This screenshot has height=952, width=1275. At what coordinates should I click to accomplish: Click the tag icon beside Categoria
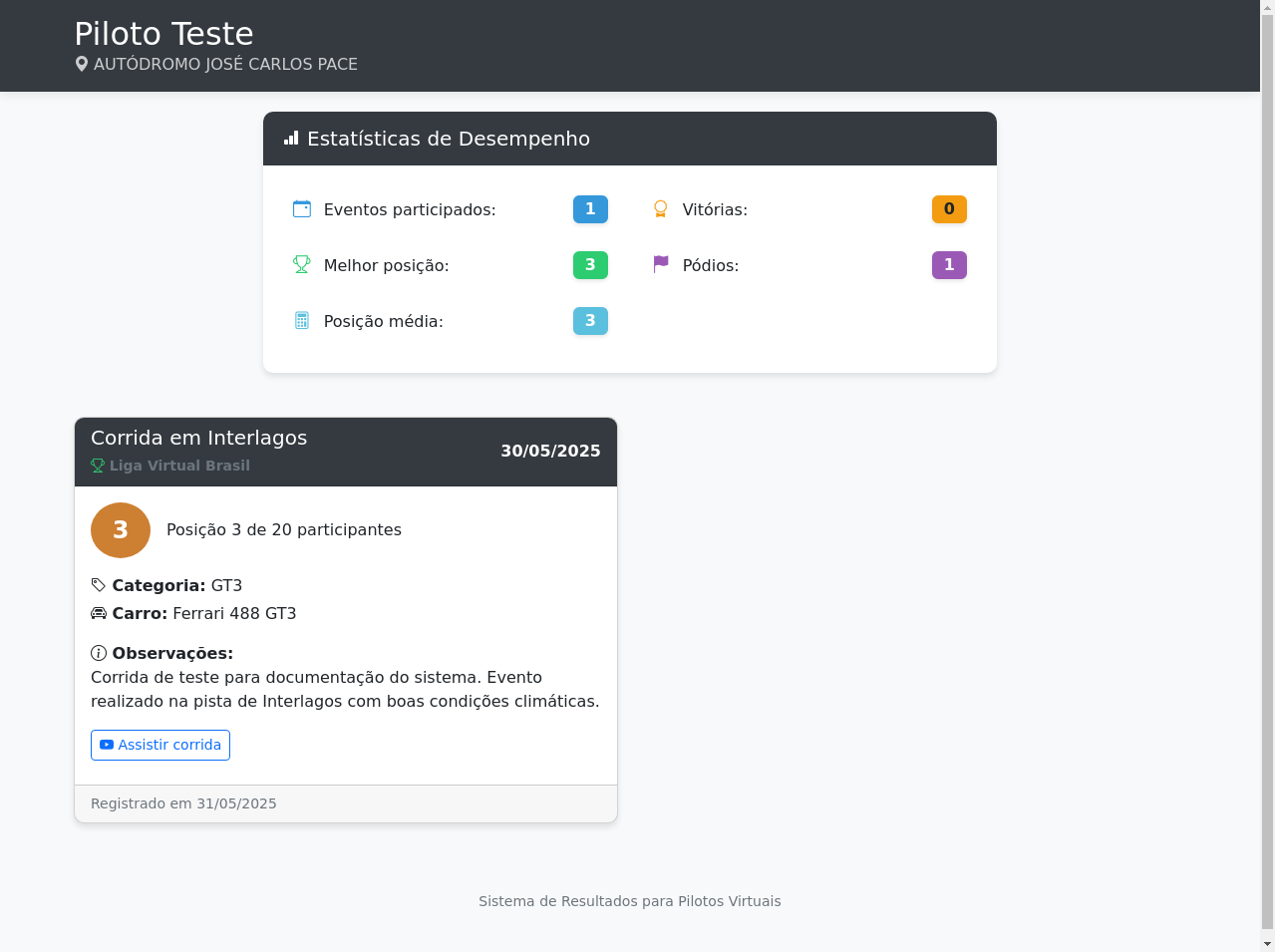99,585
